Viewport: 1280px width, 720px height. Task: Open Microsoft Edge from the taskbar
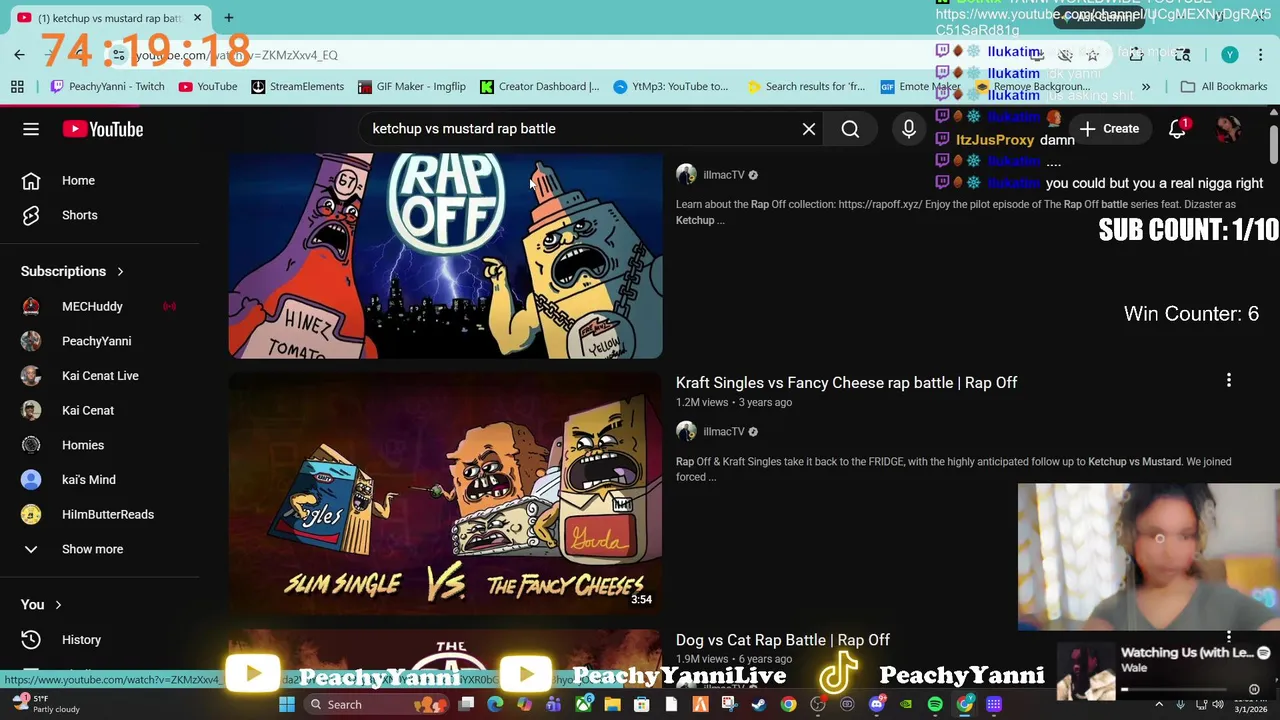(x=495, y=705)
